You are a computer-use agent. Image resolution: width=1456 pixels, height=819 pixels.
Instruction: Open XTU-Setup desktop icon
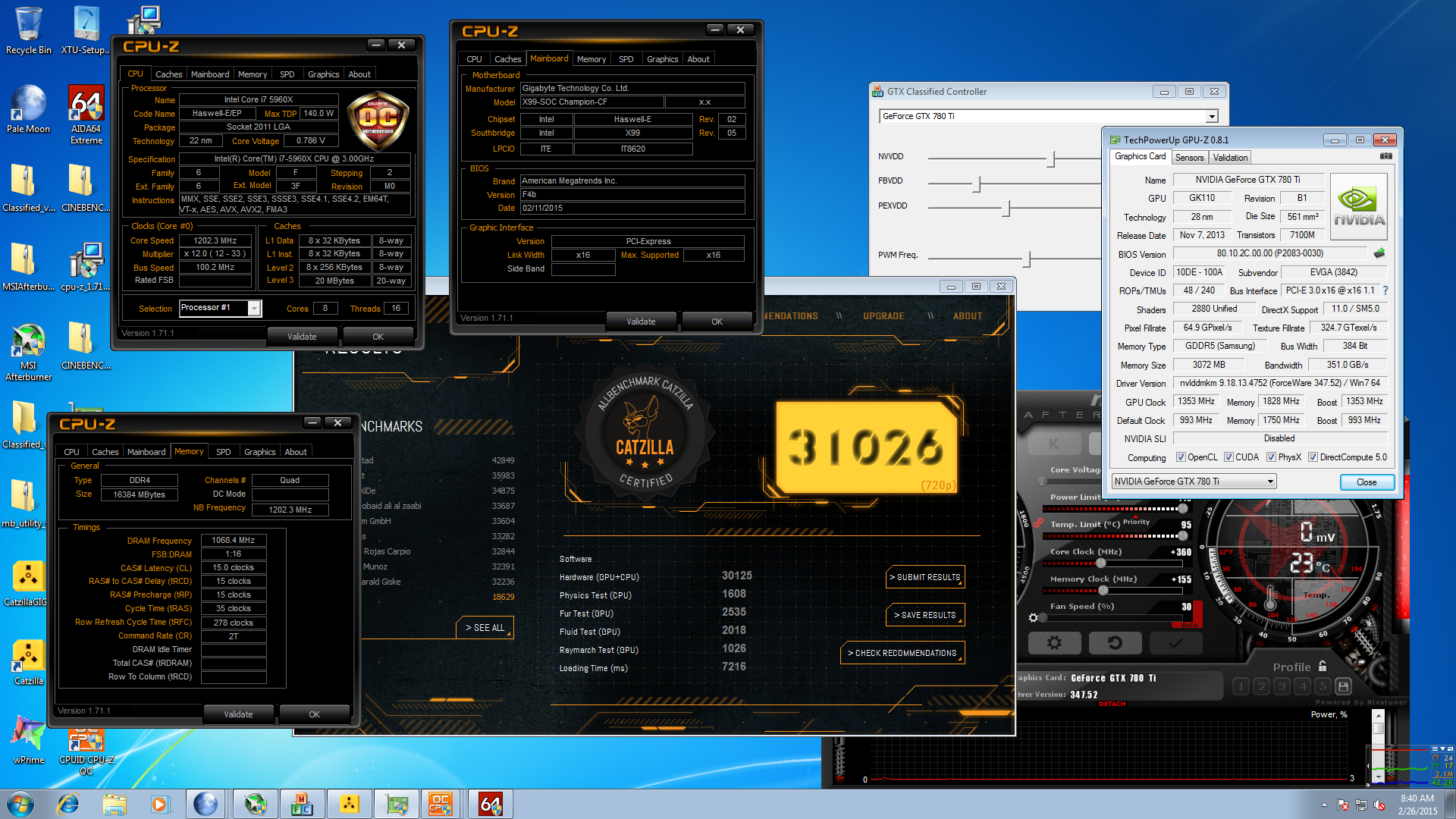point(86,30)
